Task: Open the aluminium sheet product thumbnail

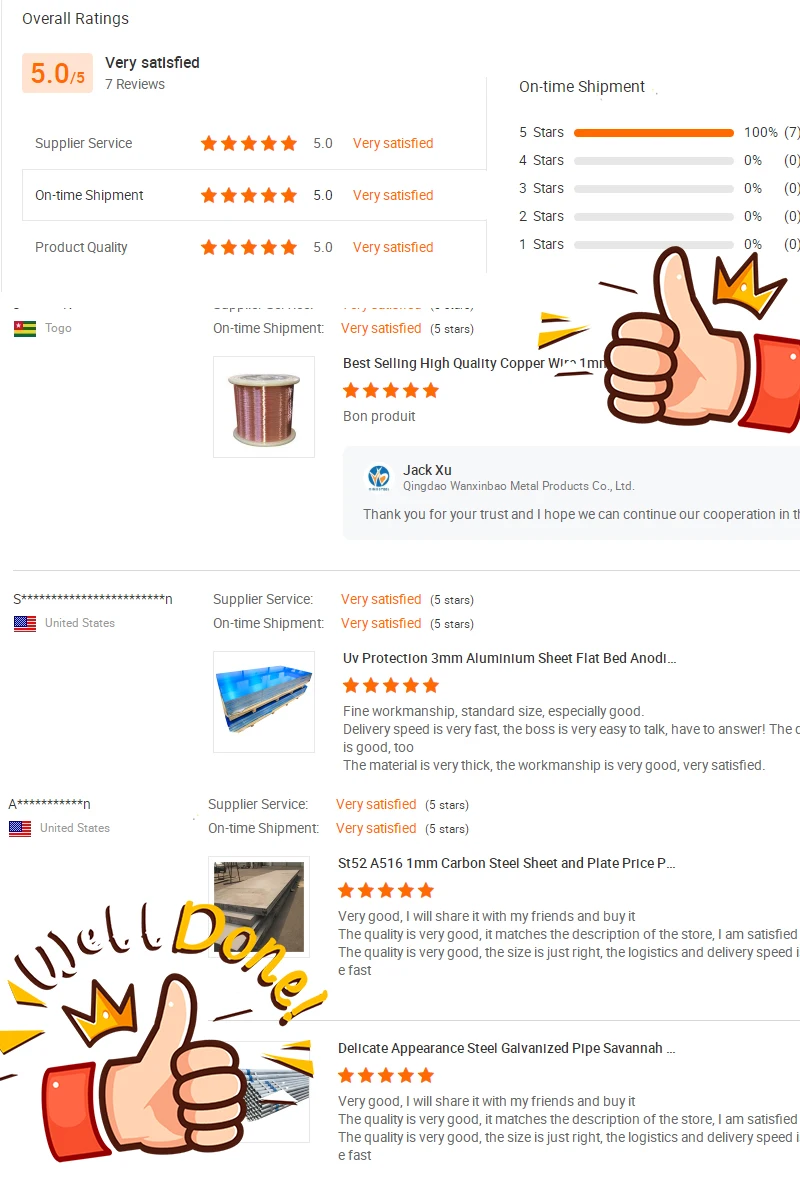Action: pyautogui.click(x=264, y=701)
